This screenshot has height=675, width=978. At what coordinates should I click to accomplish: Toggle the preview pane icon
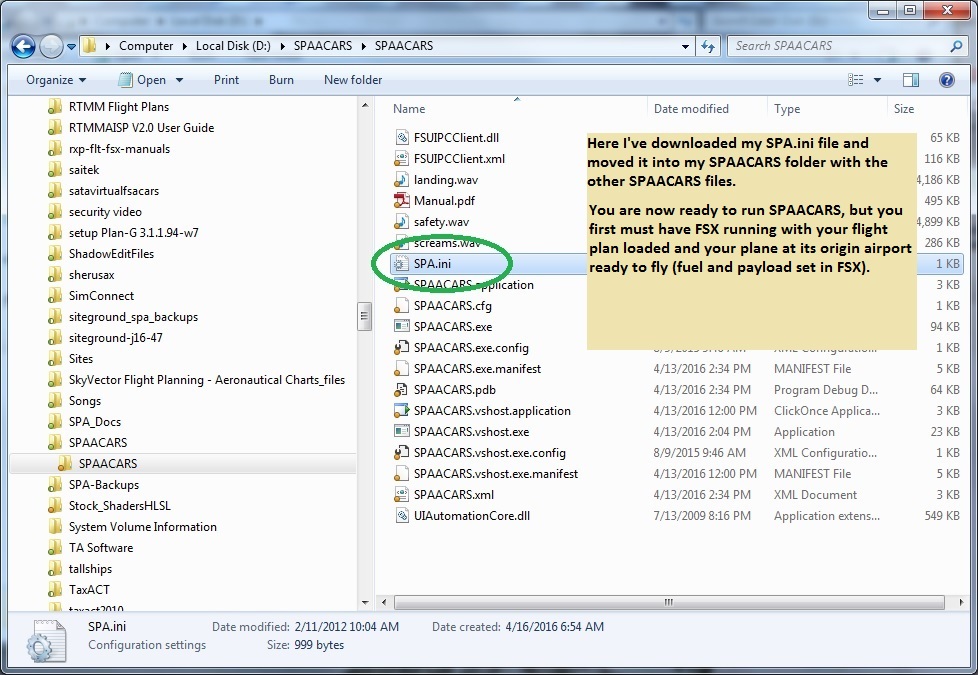(x=911, y=80)
